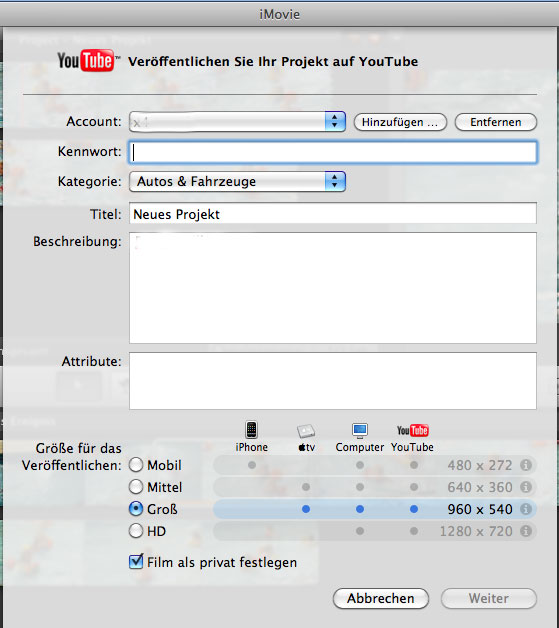The height and width of the screenshot is (628, 559).
Task: Click the YouTube logo in the header
Action: point(88,60)
